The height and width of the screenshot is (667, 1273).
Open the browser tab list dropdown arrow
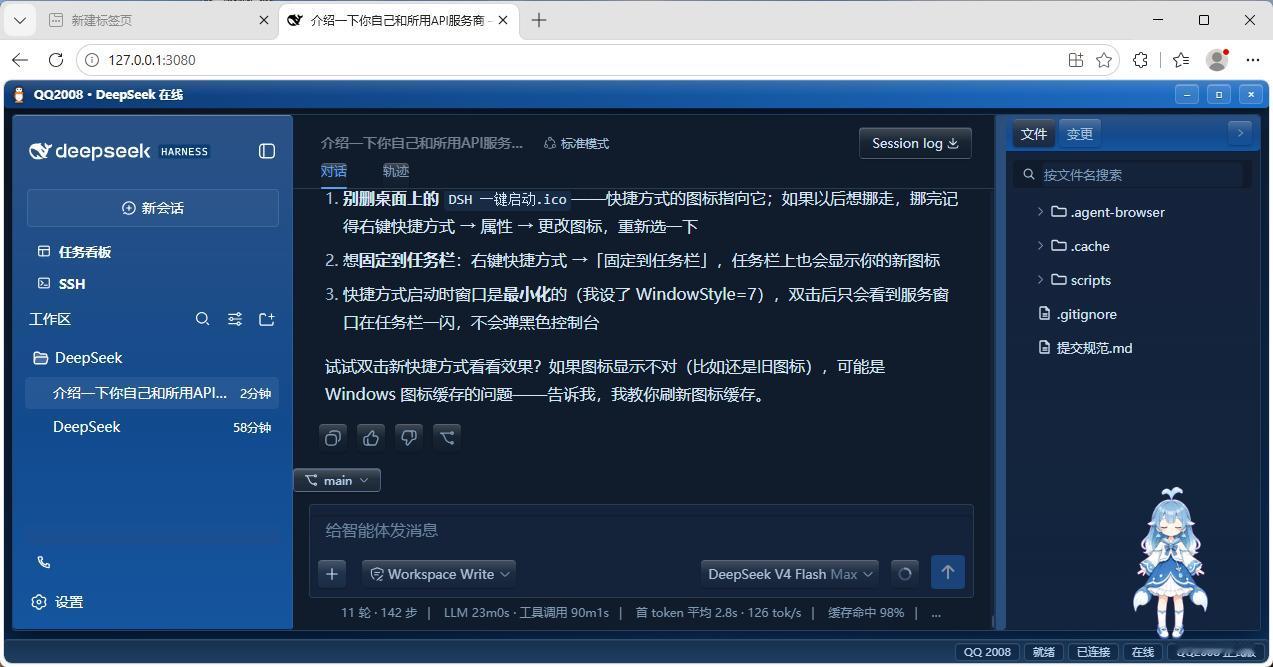coord(20,20)
